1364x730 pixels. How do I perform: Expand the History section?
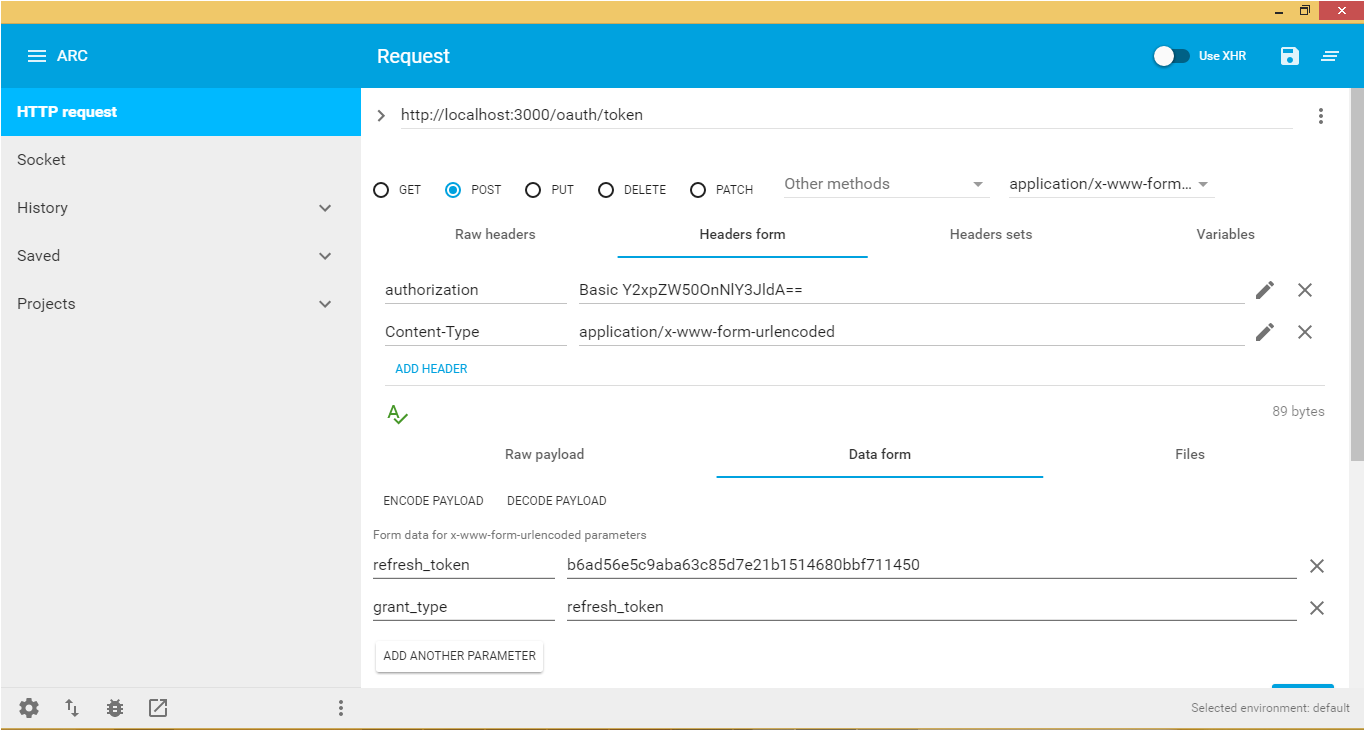[x=325, y=208]
